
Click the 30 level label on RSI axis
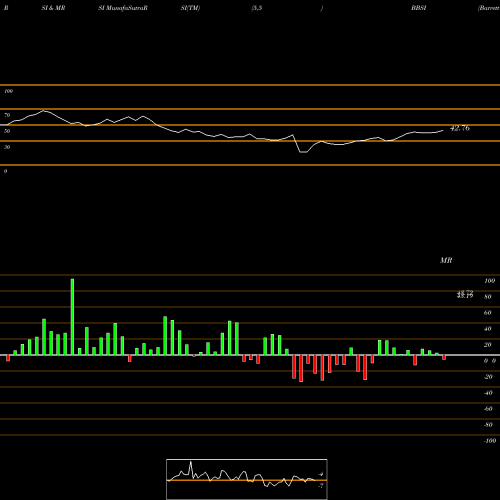click(x=7, y=147)
